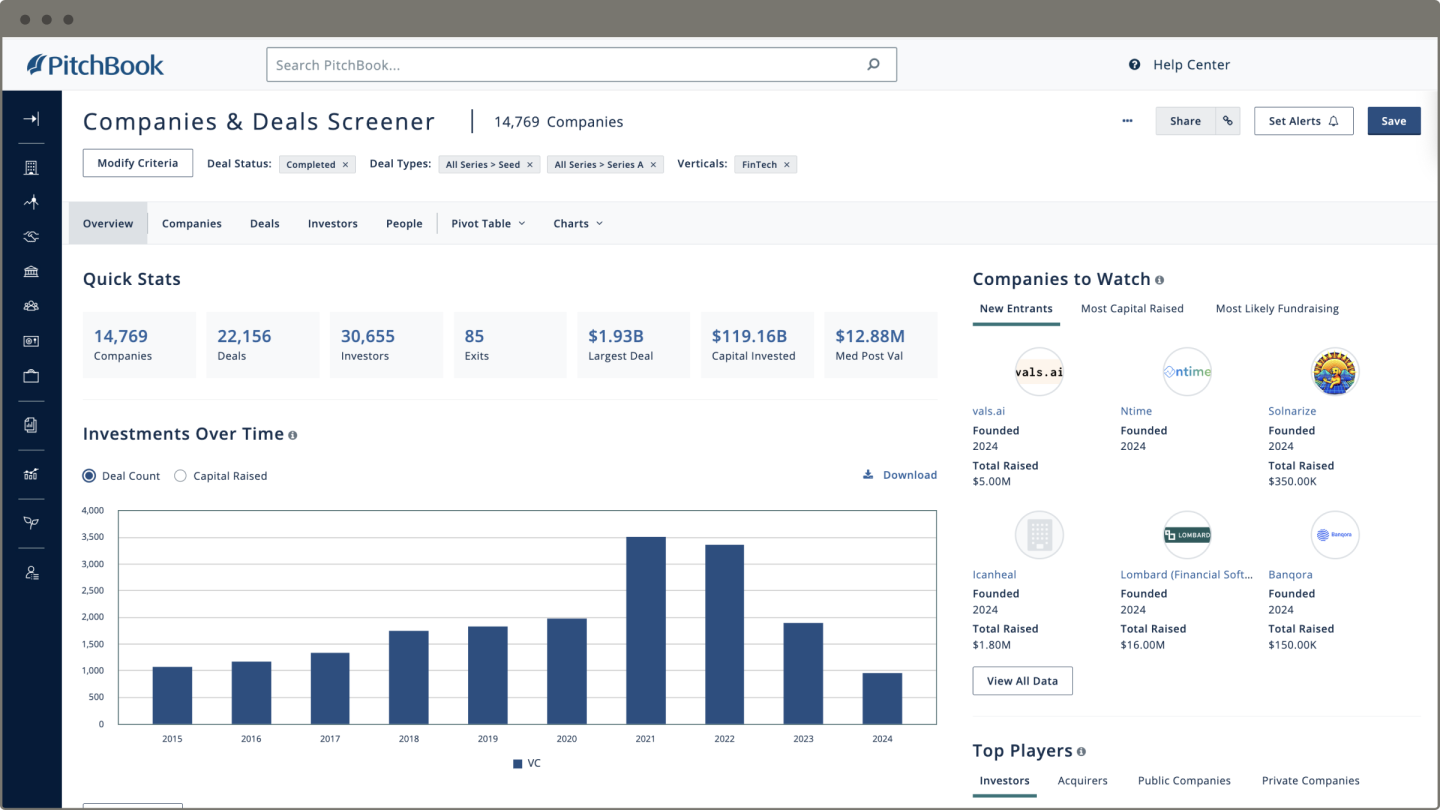Screen dimensions: 1440x810
Task: Open the funds safe icon in sidebar
Action: tap(31, 341)
